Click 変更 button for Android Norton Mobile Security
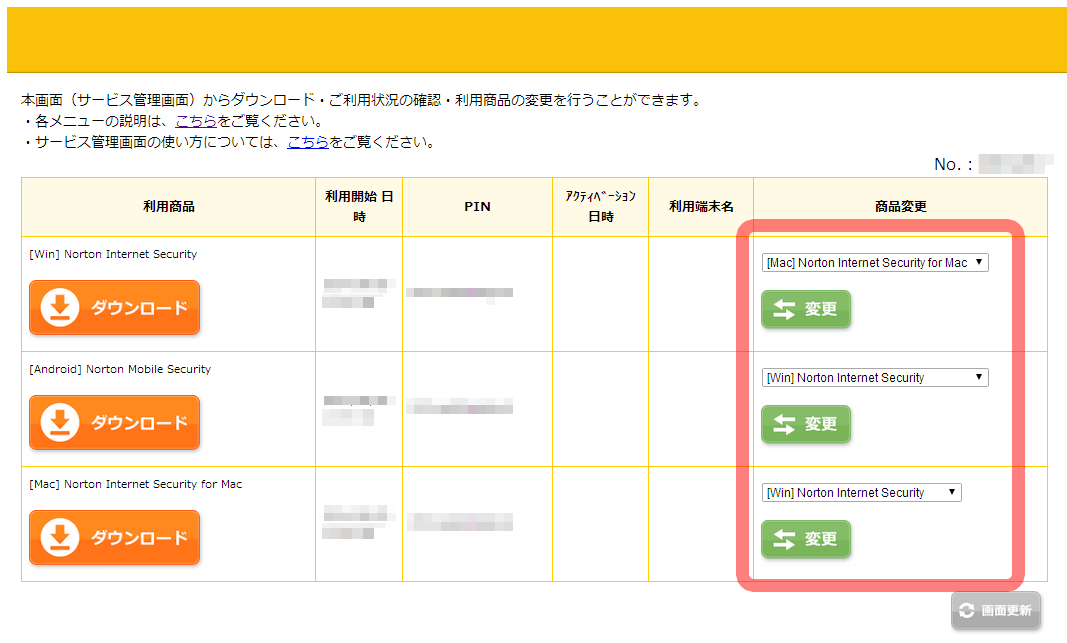Viewport: 1067px width, 643px height. point(806,424)
